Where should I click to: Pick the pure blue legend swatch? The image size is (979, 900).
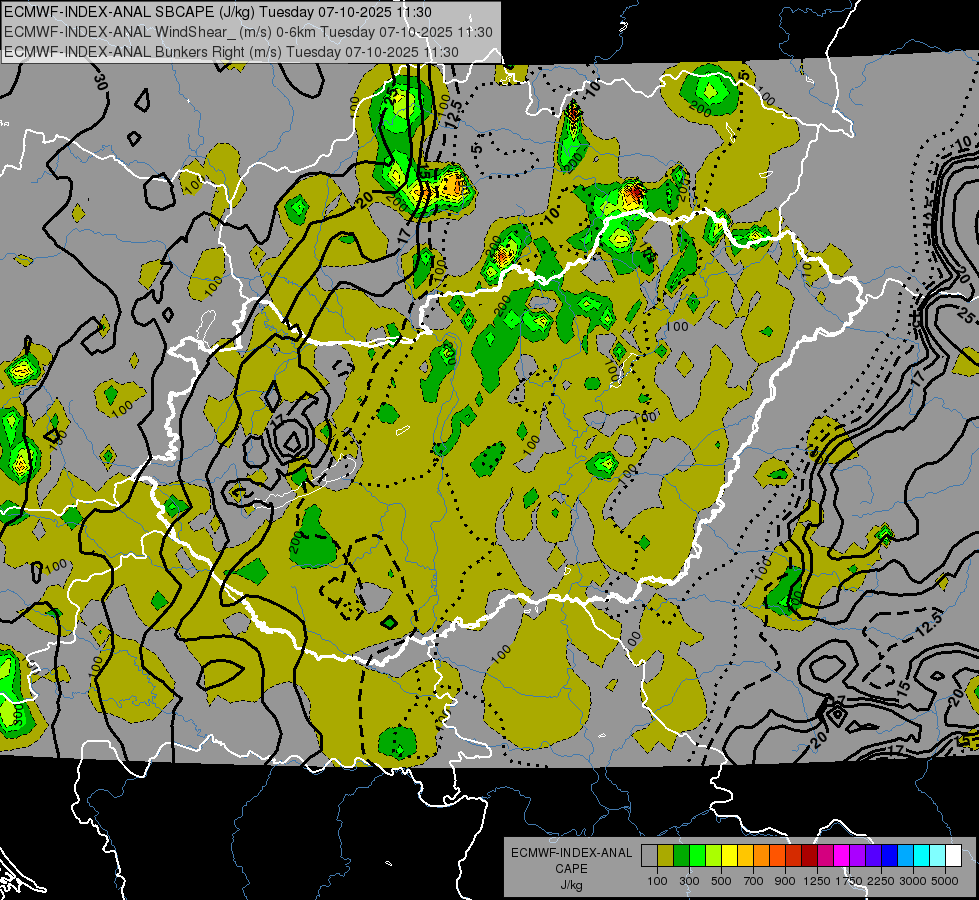coord(890,856)
